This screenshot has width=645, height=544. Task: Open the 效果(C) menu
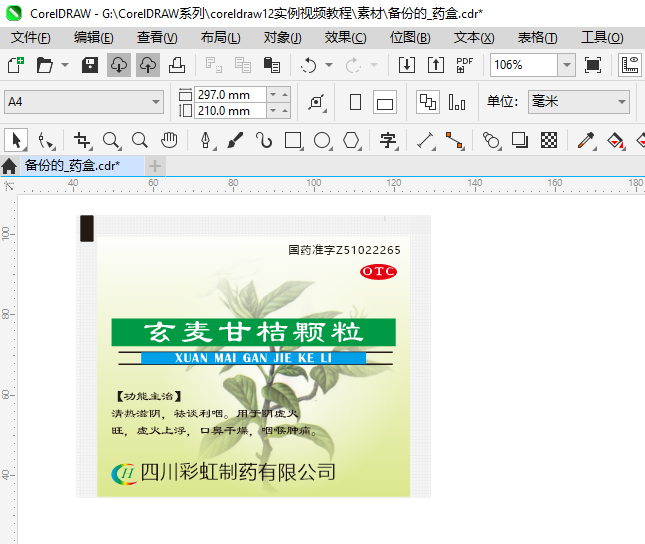[346, 38]
